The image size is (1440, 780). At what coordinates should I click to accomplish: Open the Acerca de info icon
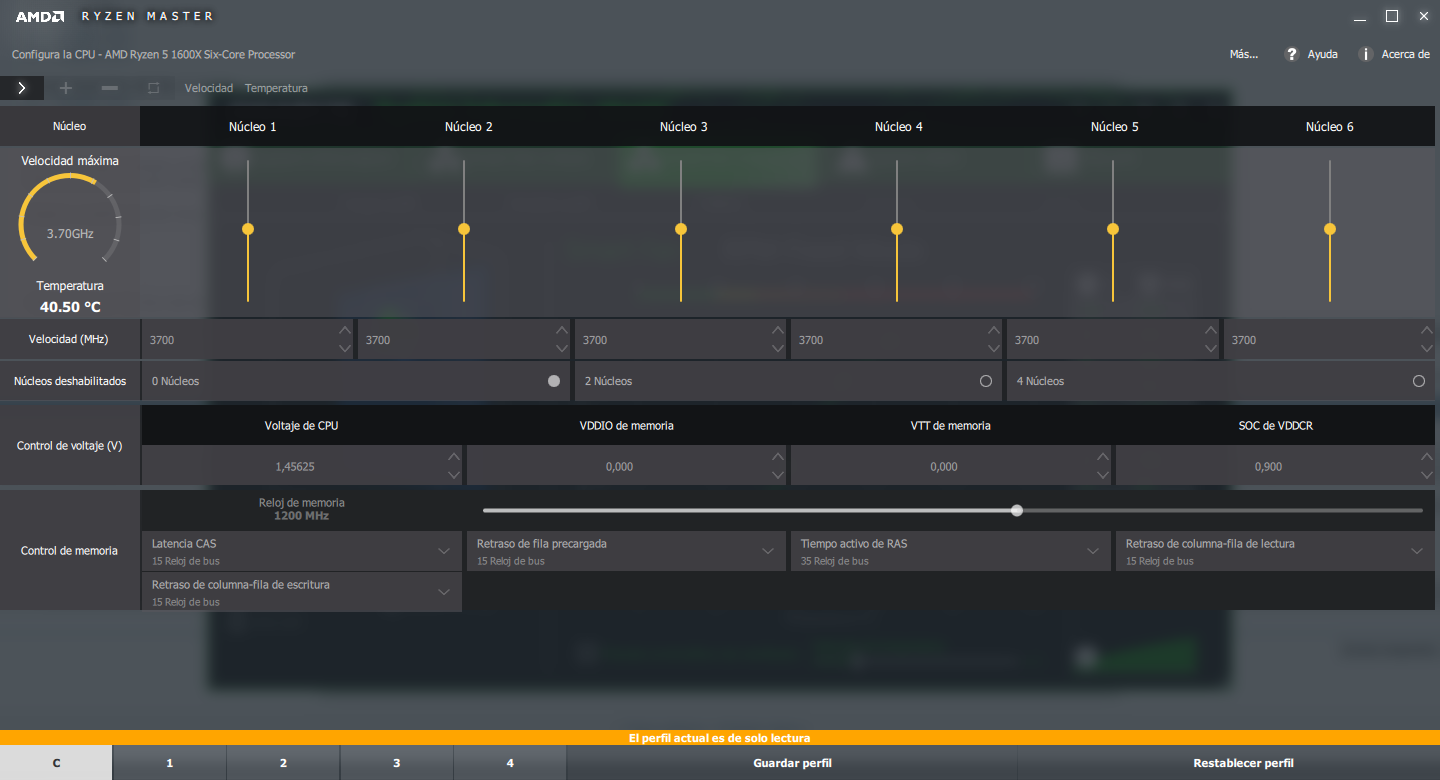coord(1366,54)
